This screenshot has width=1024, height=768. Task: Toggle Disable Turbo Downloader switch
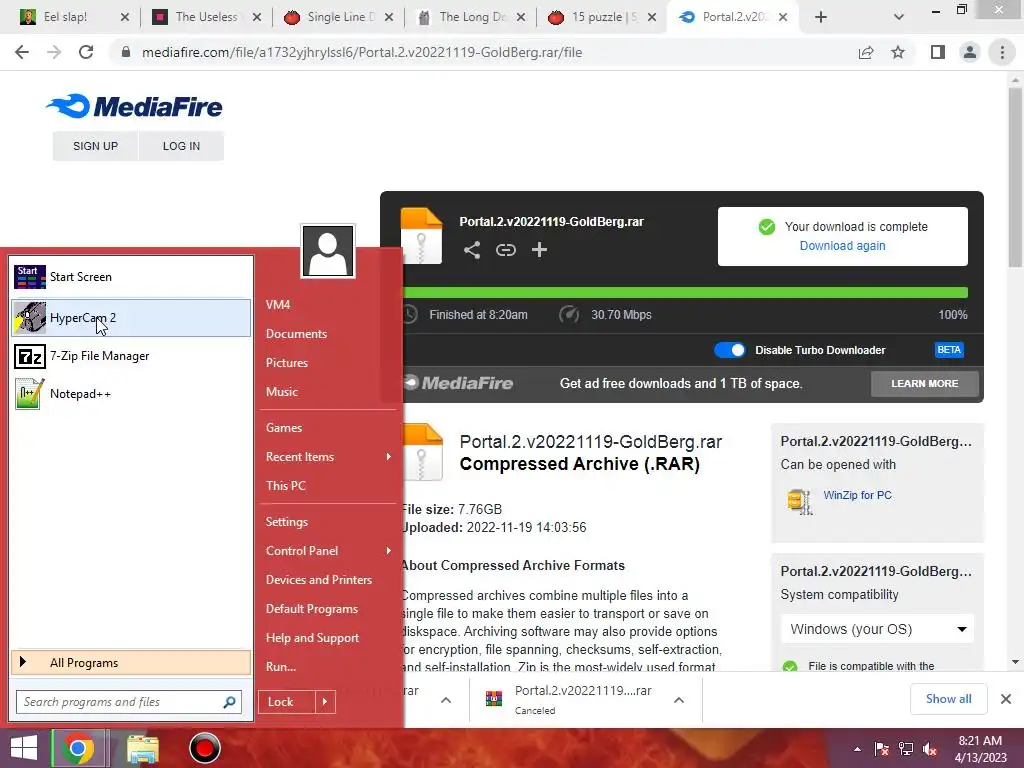tap(729, 350)
